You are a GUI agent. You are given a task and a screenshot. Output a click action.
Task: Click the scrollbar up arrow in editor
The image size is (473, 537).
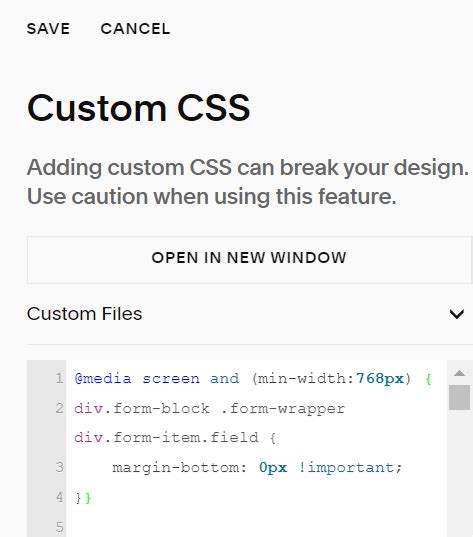[459, 373]
